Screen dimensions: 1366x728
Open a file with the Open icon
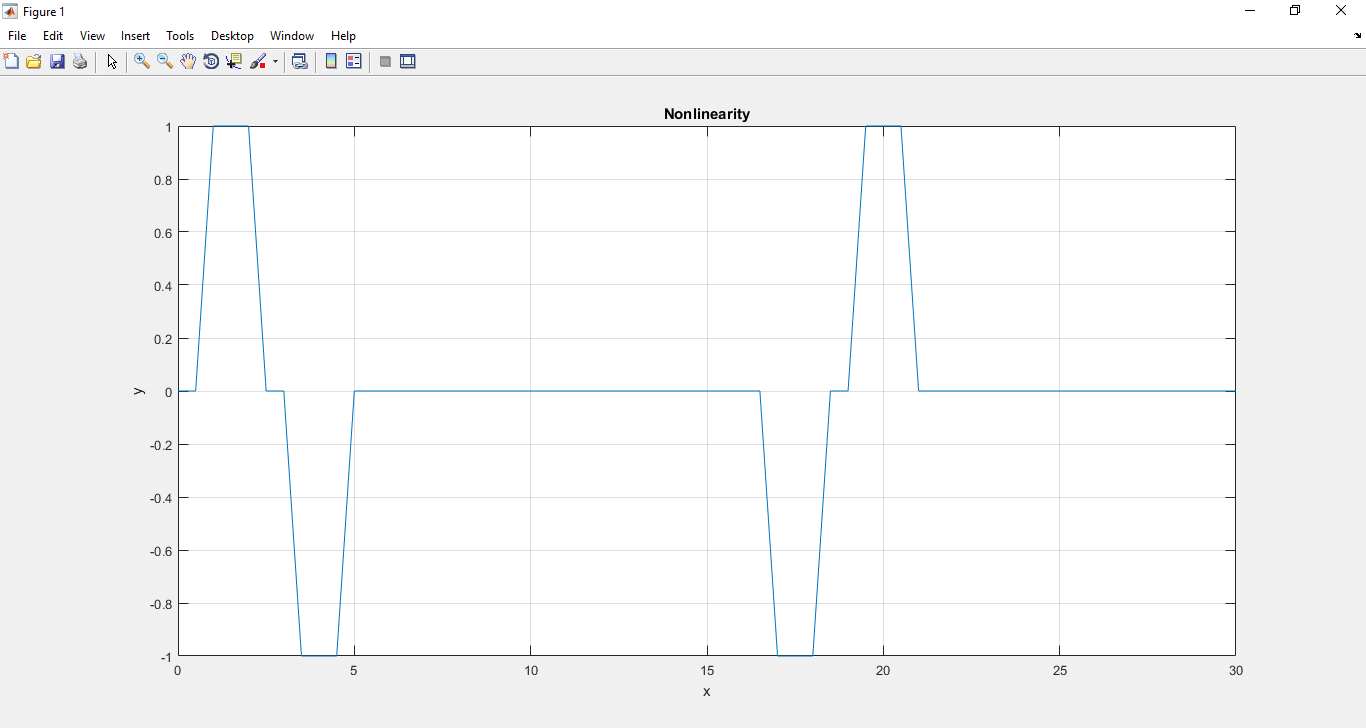tap(34, 61)
